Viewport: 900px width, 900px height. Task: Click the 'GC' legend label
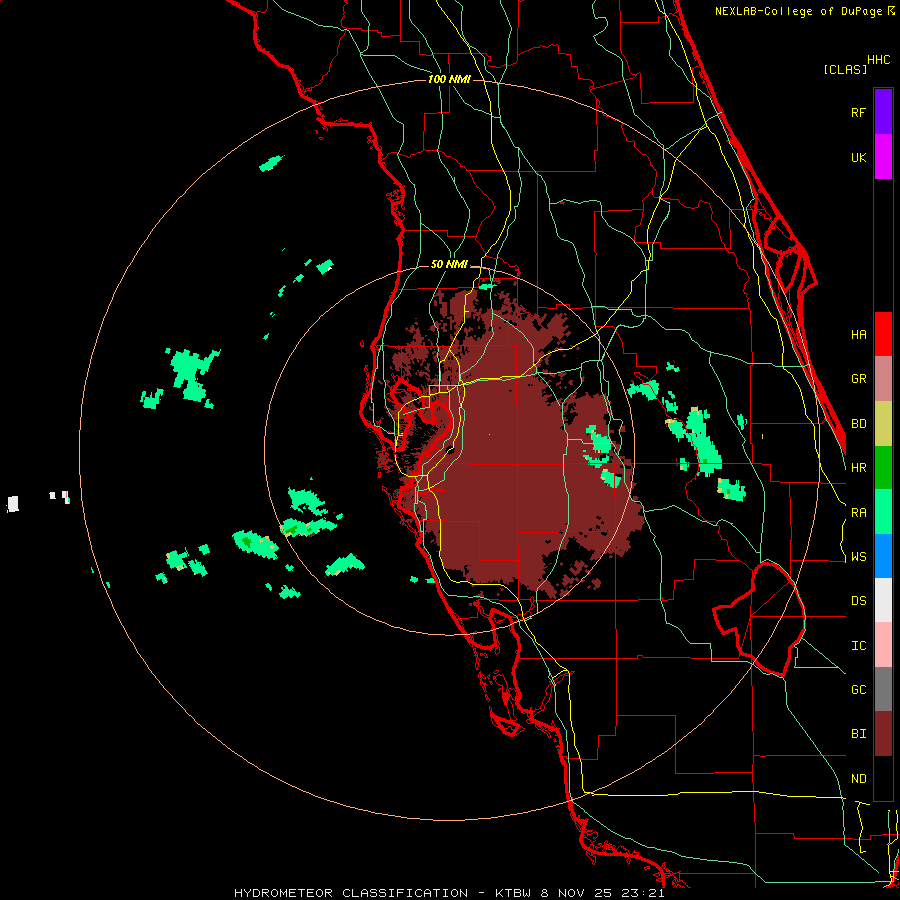[x=858, y=690]
